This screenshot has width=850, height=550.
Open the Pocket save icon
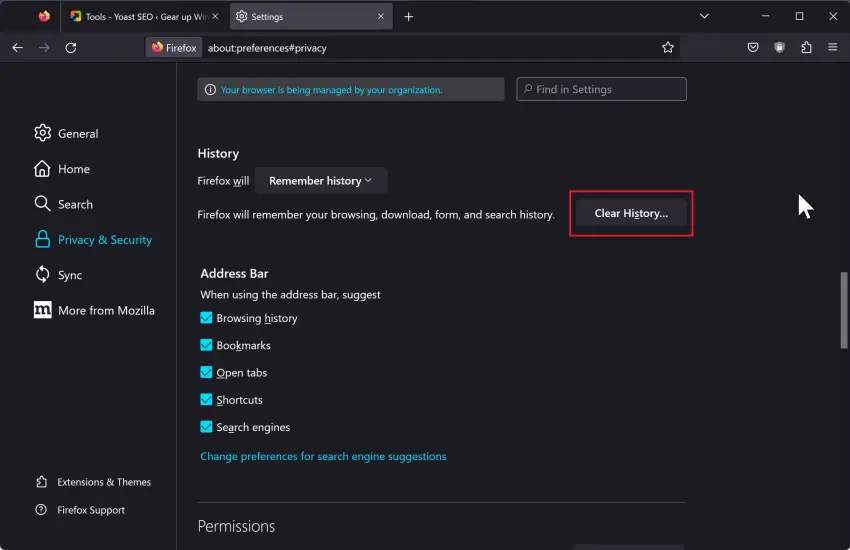753,48
